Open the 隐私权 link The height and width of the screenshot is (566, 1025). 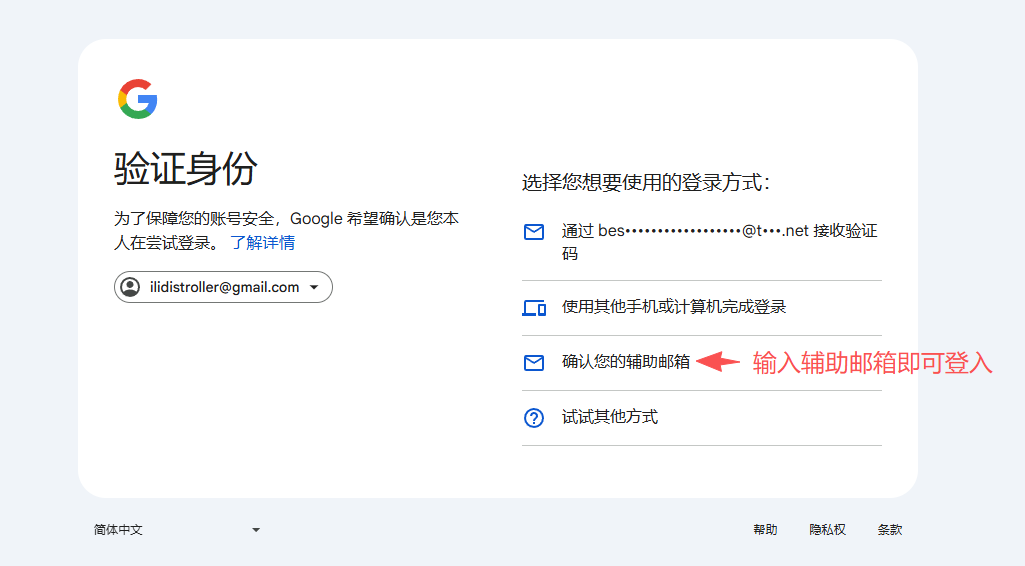(x=828, y=530)
